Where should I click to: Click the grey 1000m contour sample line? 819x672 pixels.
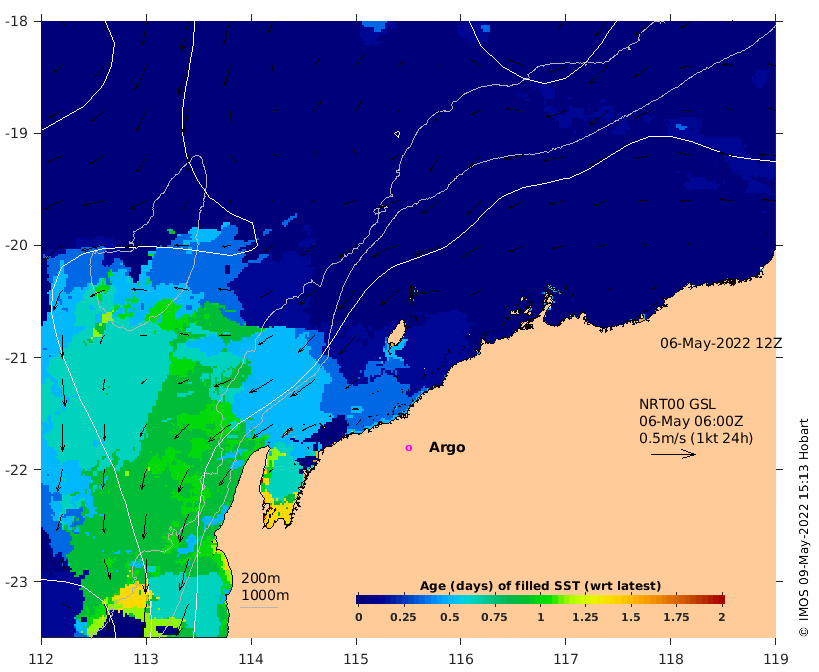tap(259, 607)
